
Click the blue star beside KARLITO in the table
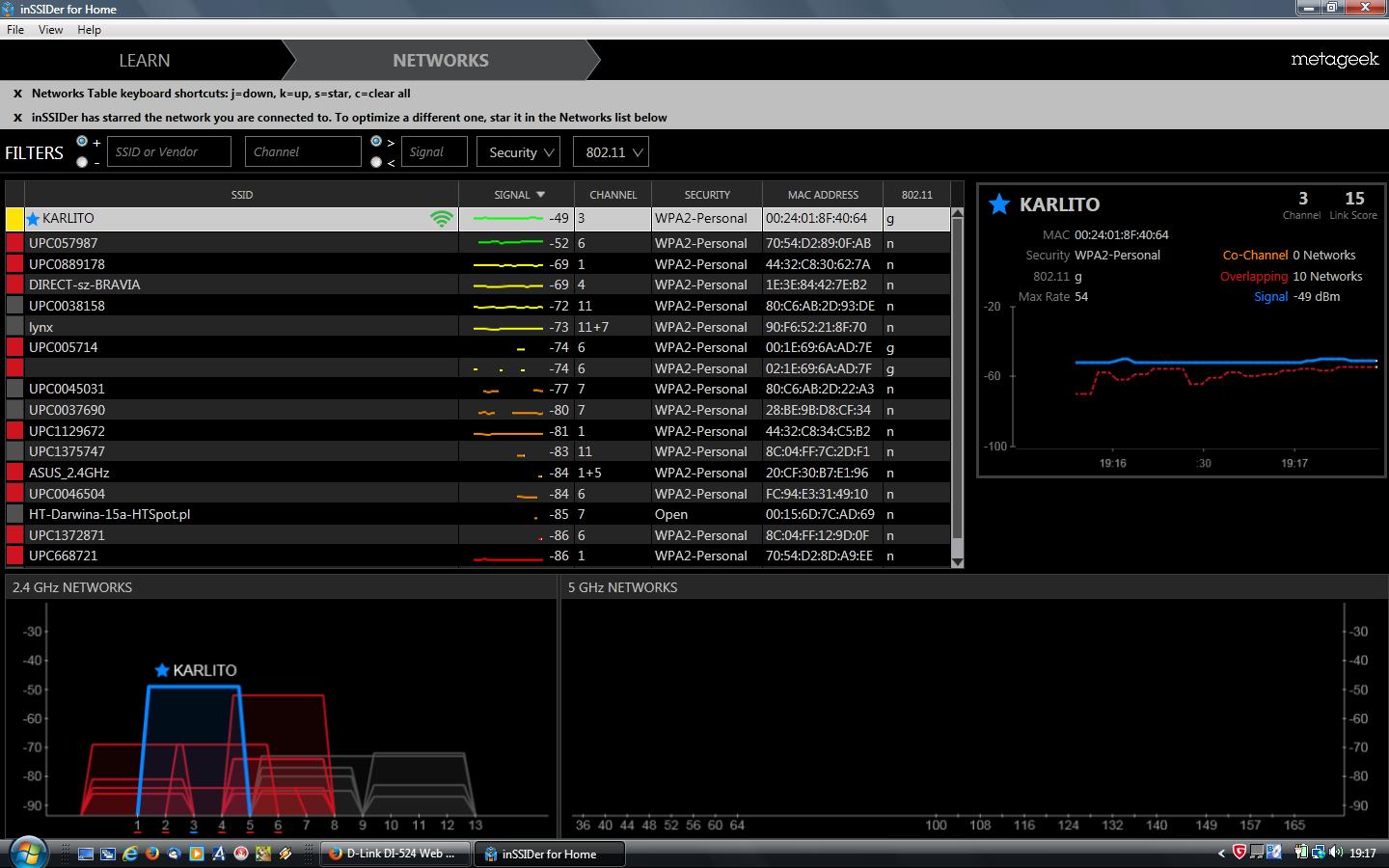click(34, 219)
